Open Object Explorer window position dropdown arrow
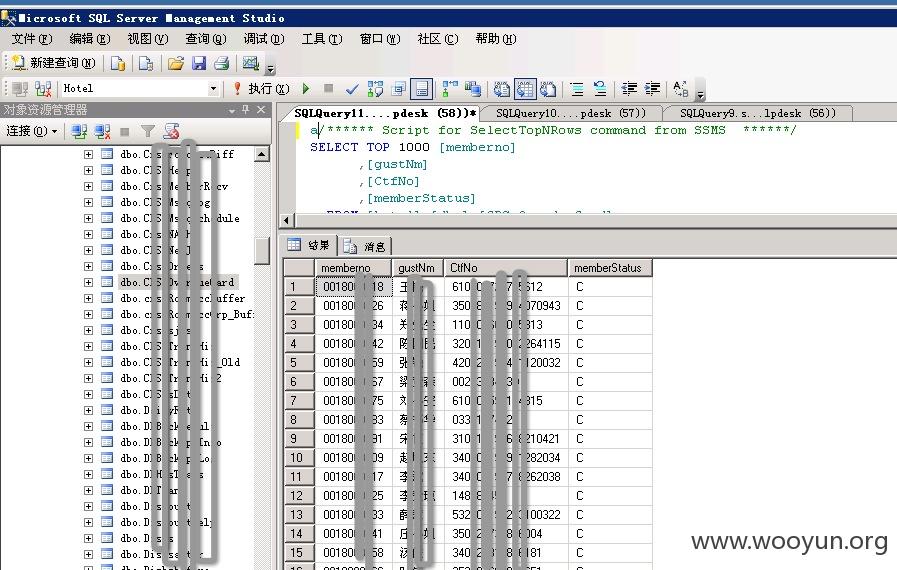Image resolution: width=897 pixels, height=570 pixels. tap(232, 110)
